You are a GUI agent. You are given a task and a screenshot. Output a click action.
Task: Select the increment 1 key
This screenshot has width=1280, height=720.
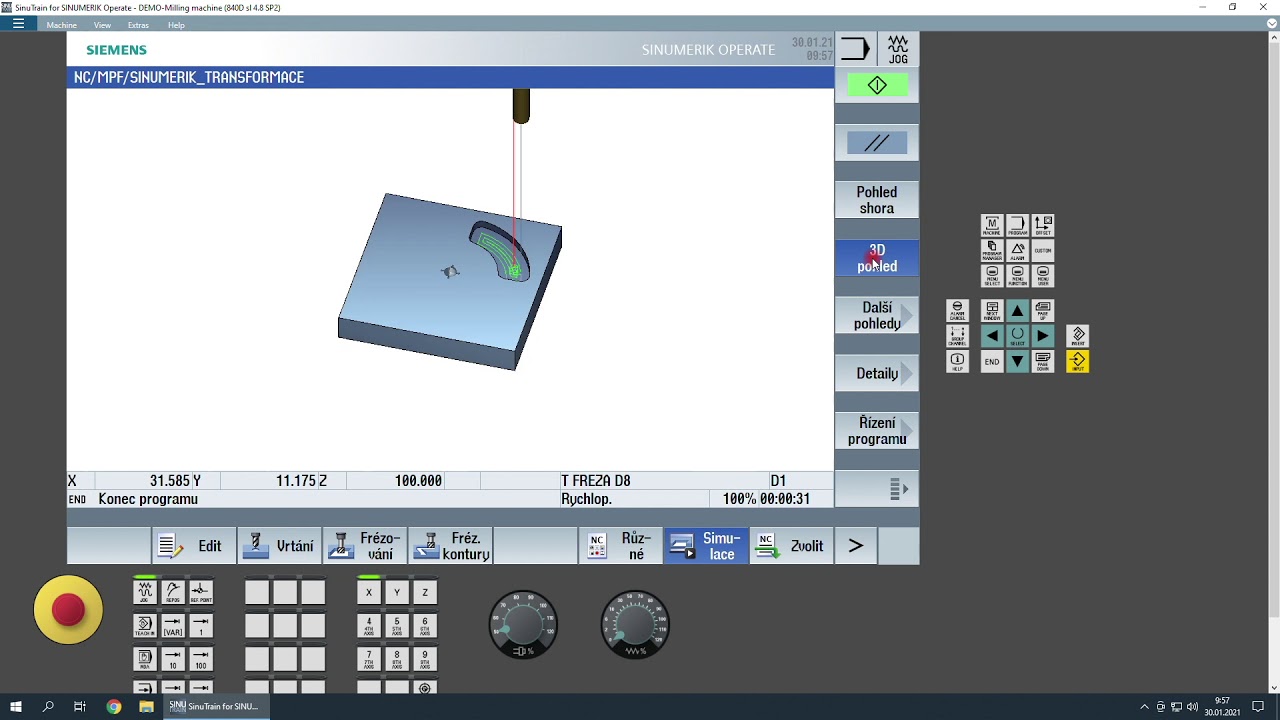pos(201,626)
